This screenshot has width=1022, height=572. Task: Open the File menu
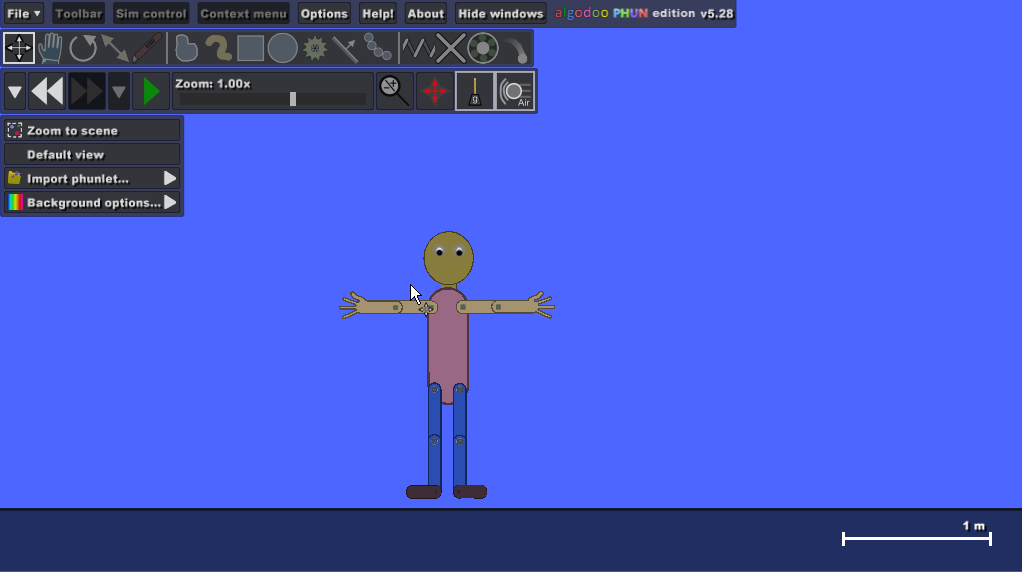pyautogui.click(x=23, y=14)
